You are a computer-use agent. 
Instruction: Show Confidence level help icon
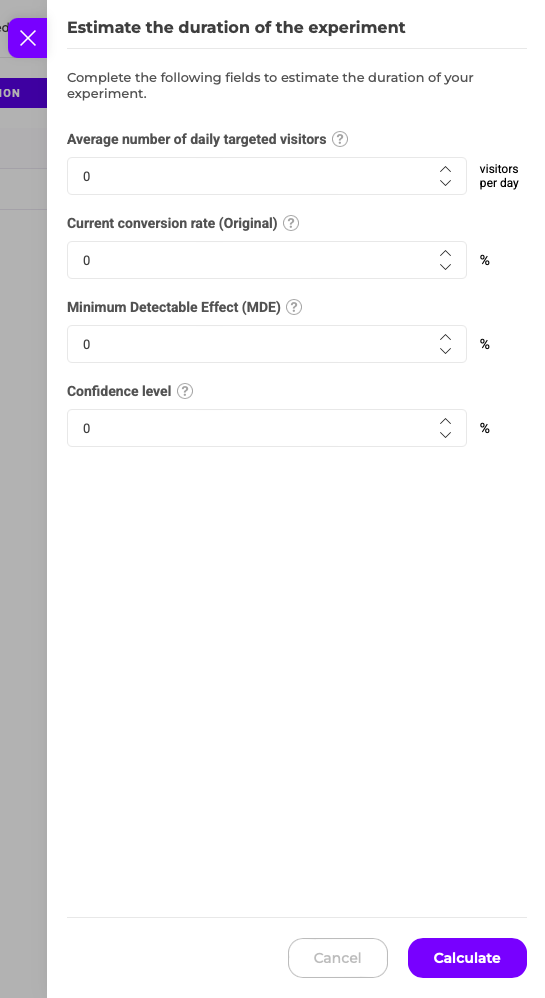point(185,391)
